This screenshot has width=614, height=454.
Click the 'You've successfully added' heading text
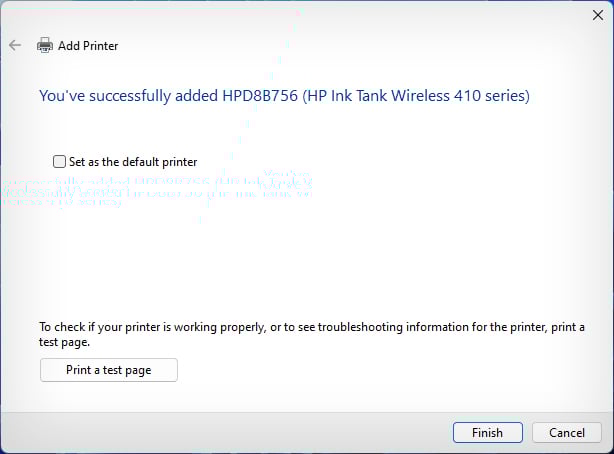[129, 96]
